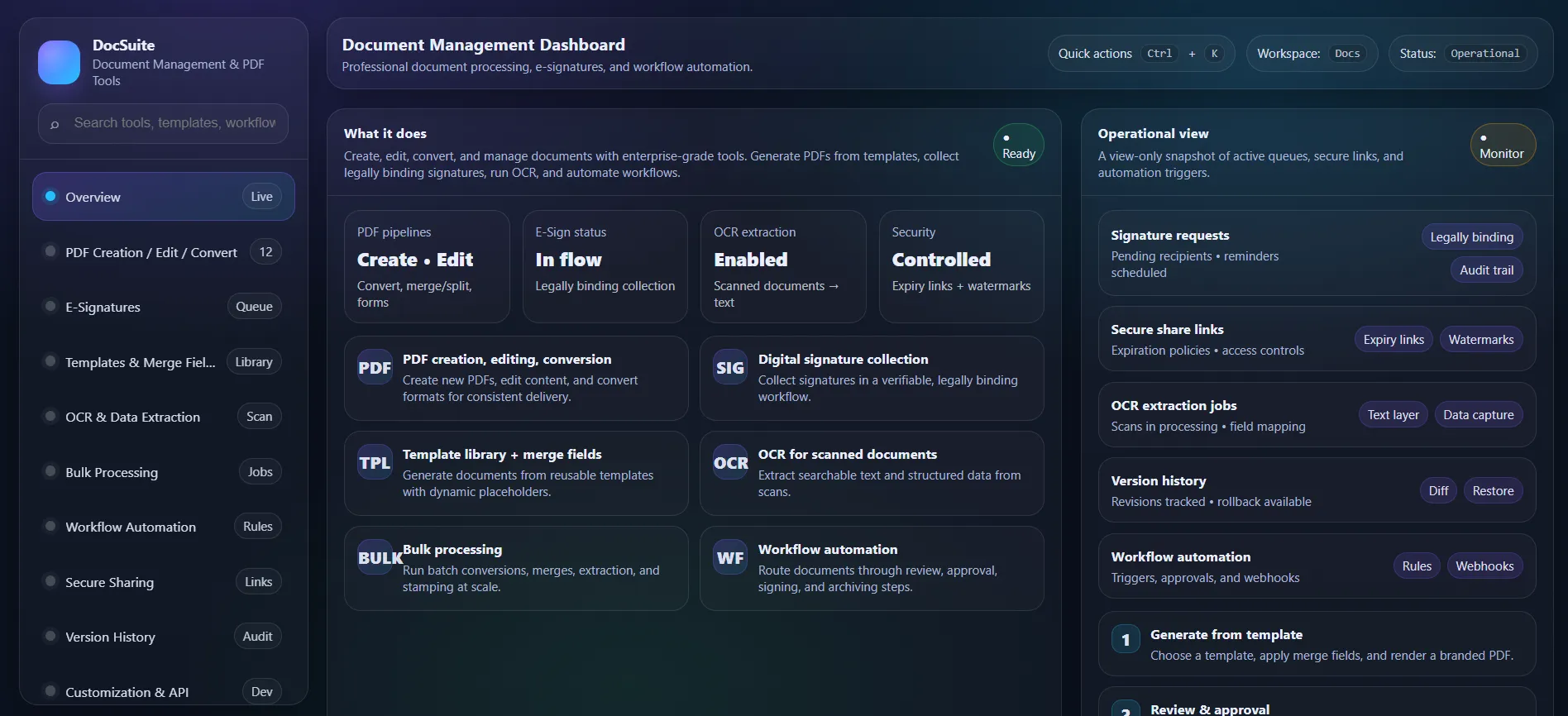The width and height of the screenshot is (1568, 716).
Task: Go to Workflow Automation in sidebar
Action: [x=164, y=527]
